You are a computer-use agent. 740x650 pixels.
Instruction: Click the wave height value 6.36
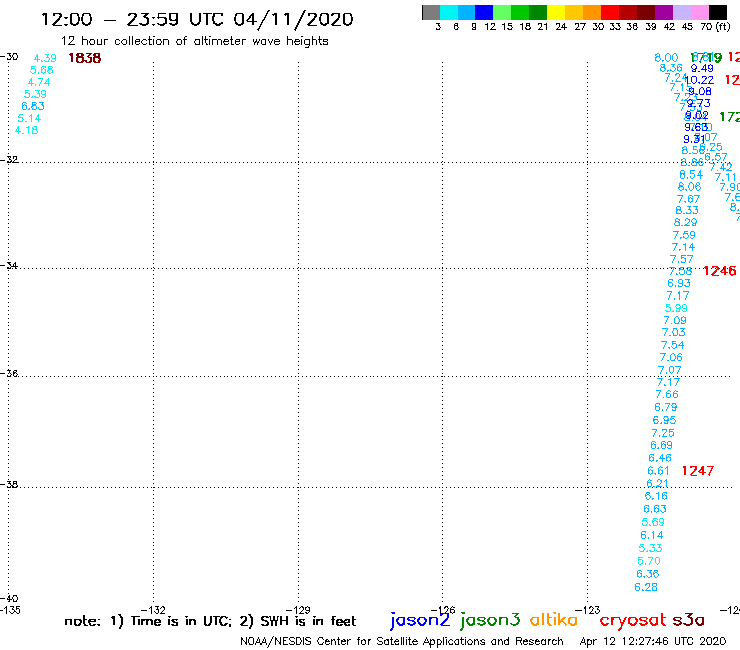click(x=648, y=574)
